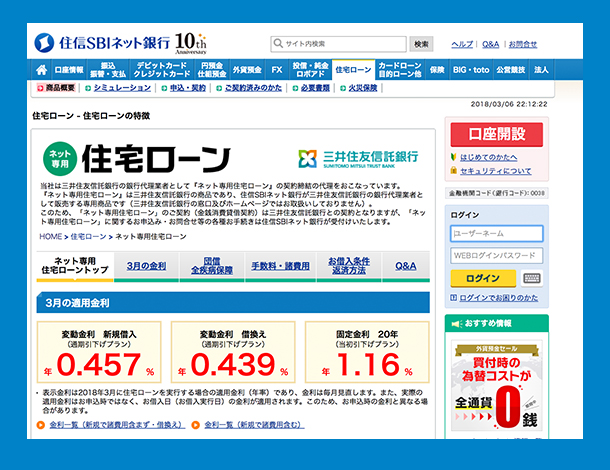Click the 固定金利 20年 1.16% rate card
The image size is (610, 470).
[x=367, y=352]
